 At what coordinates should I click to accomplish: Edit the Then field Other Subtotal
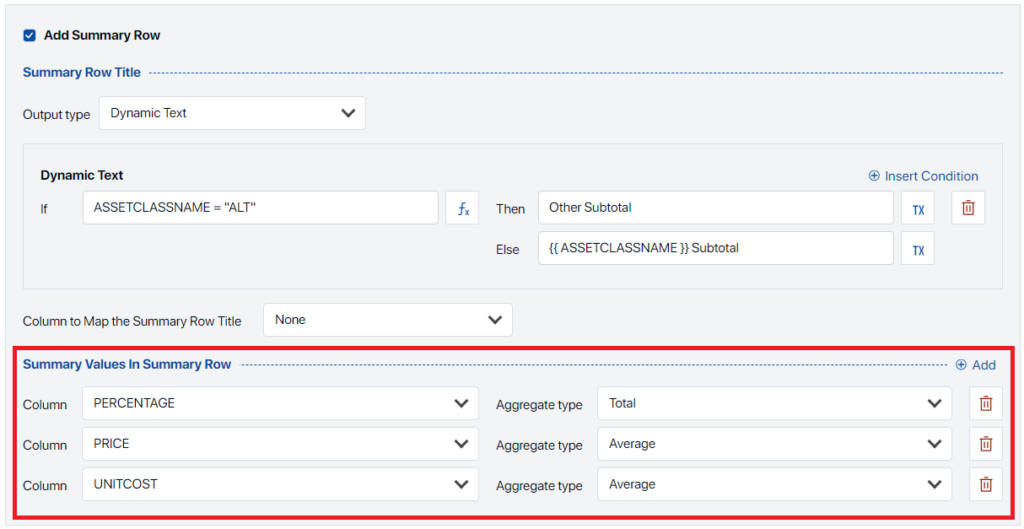[716, 208]
